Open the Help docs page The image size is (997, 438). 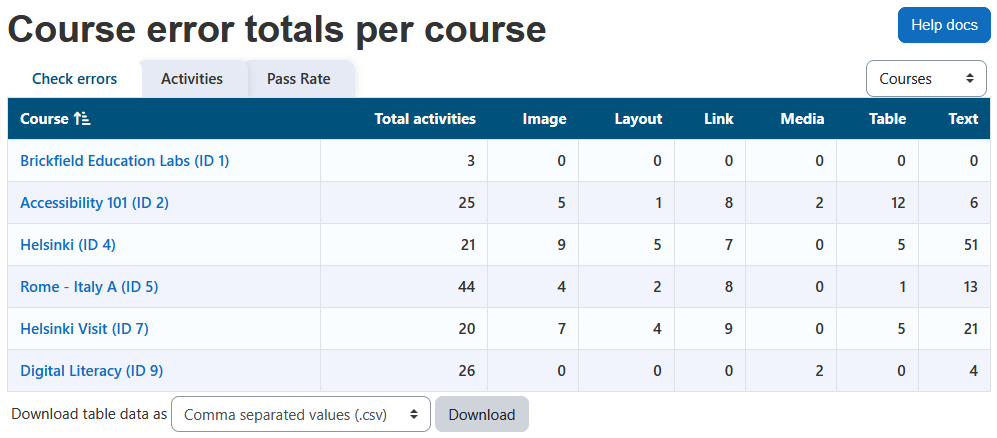pyautogui.click(x=944, y=25)
